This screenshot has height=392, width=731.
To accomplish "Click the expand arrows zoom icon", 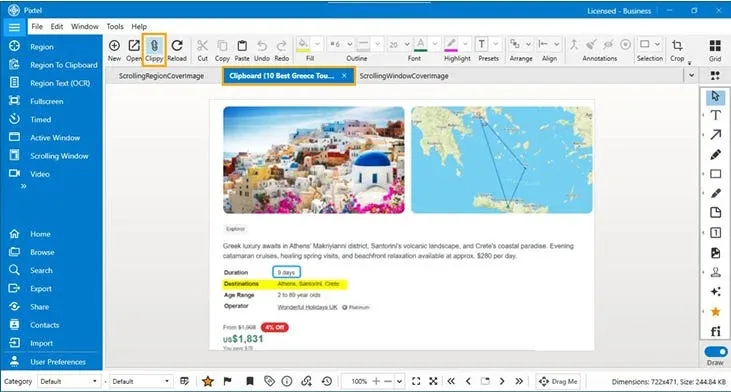I will [x=433, y=381].
